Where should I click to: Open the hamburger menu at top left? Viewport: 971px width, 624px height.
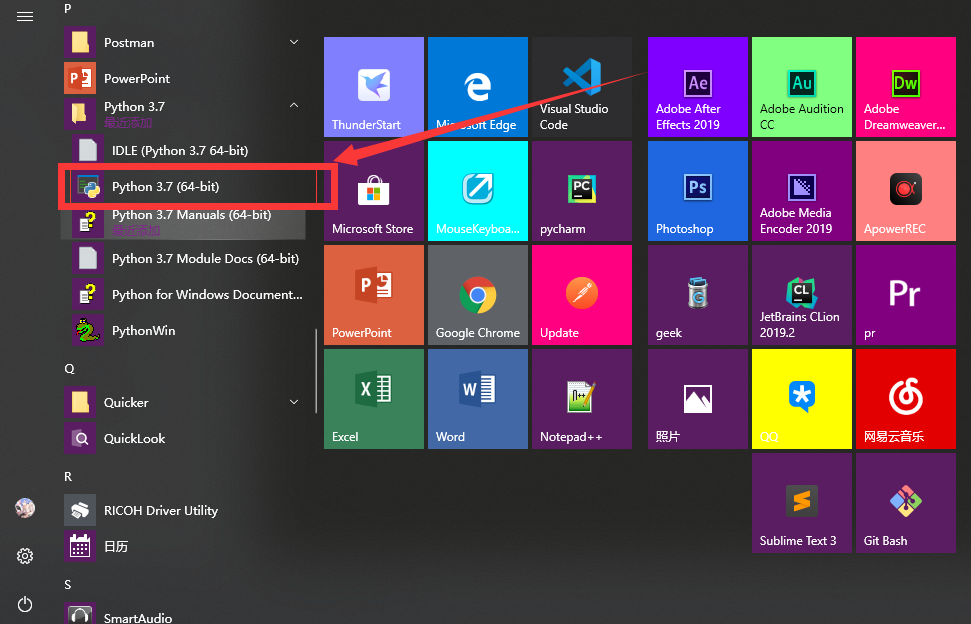[25, 17]
